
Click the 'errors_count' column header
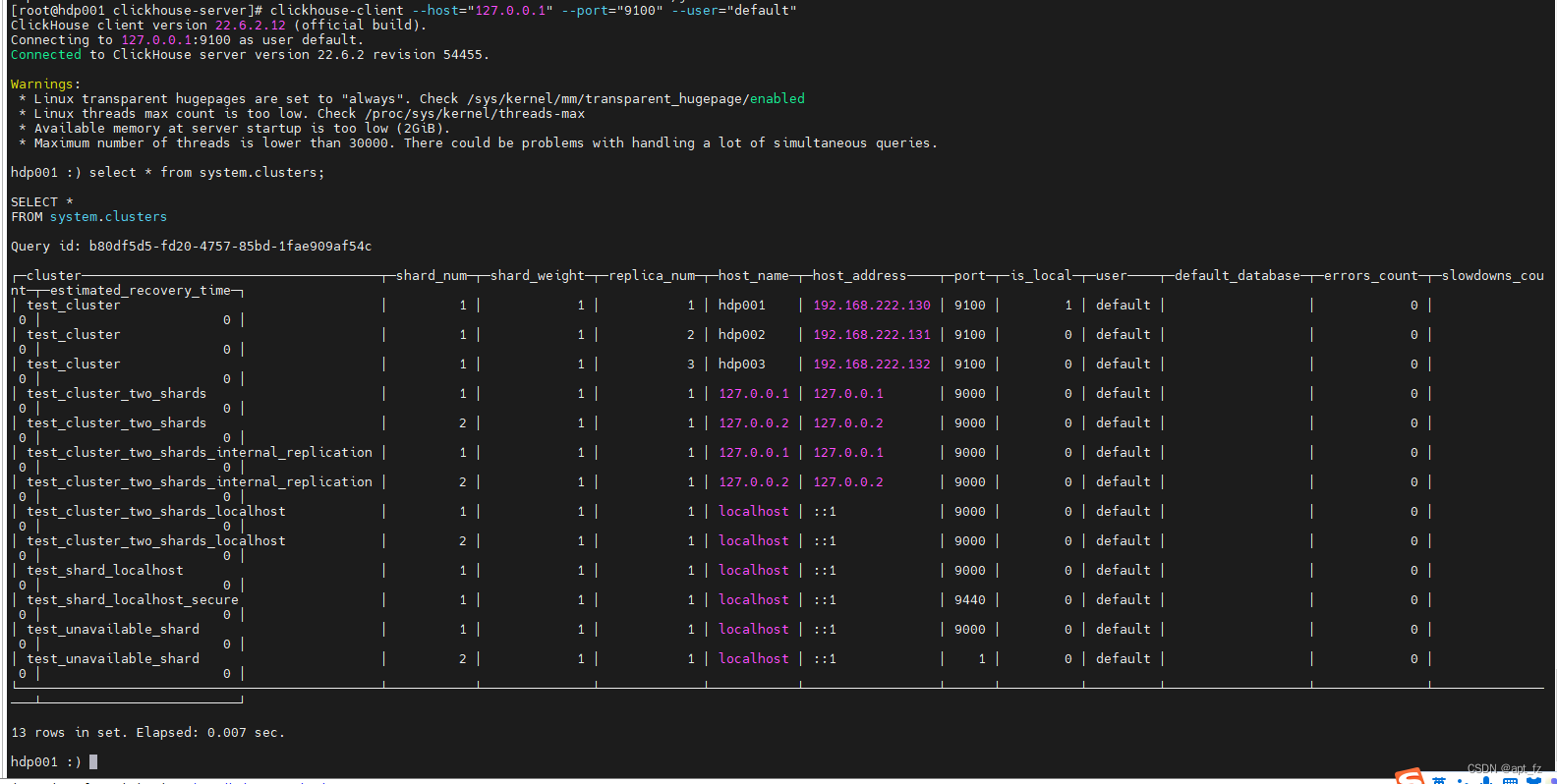coord(1371,276)
